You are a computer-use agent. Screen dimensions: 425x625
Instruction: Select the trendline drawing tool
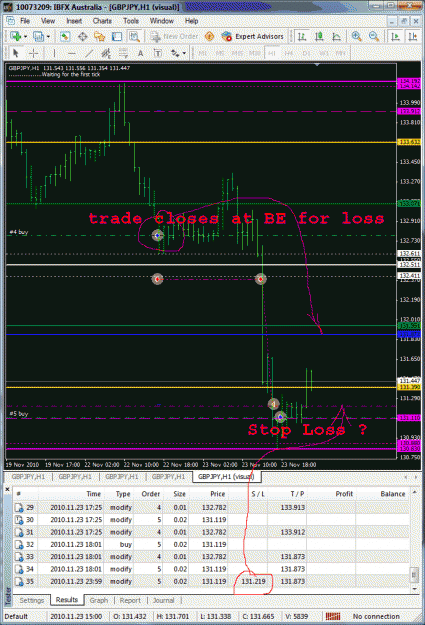[x=89, y=53]
